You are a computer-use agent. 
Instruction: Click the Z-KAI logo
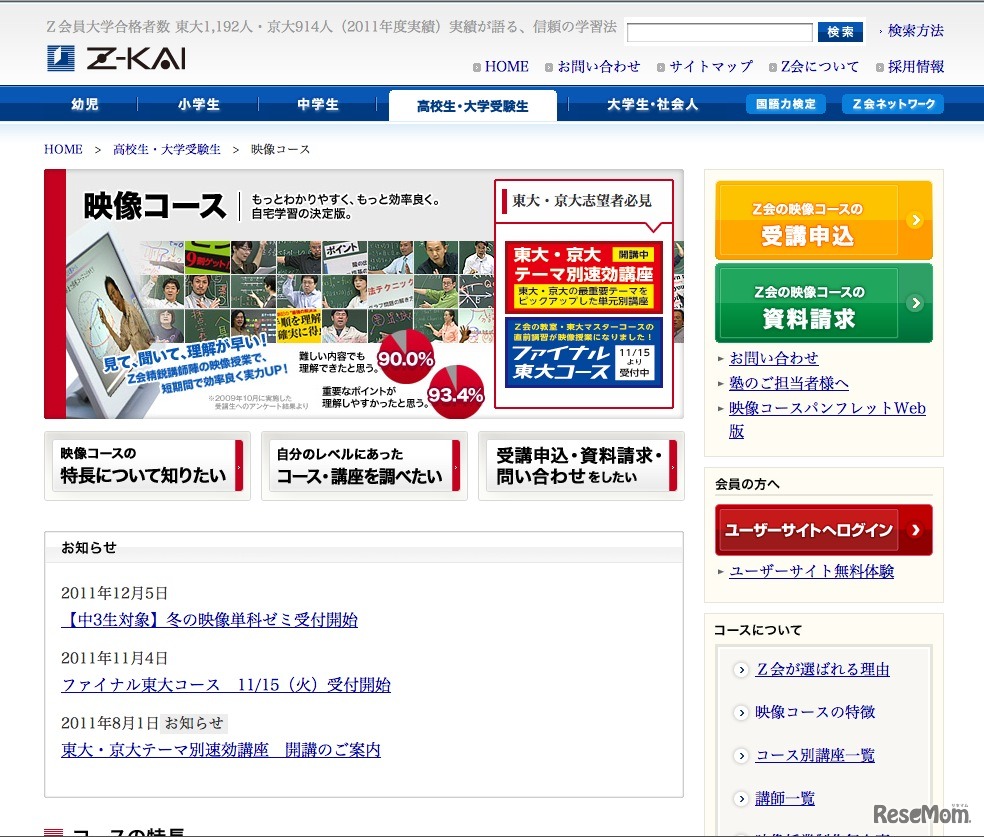(x=117, y=58)
